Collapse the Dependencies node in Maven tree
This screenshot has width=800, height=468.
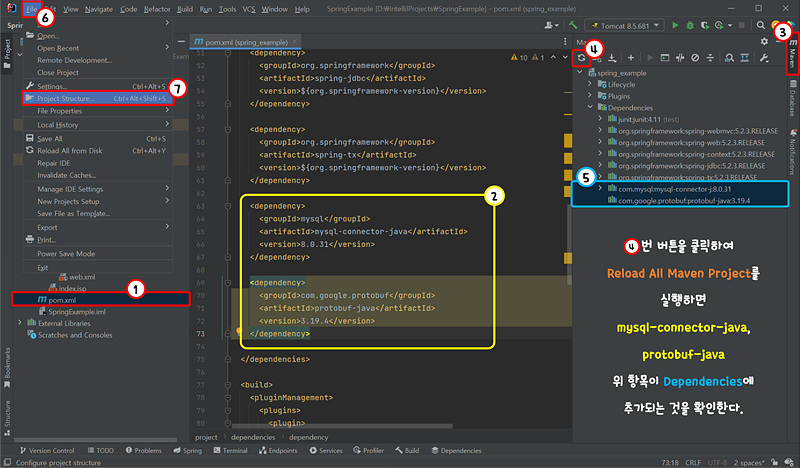590,107
